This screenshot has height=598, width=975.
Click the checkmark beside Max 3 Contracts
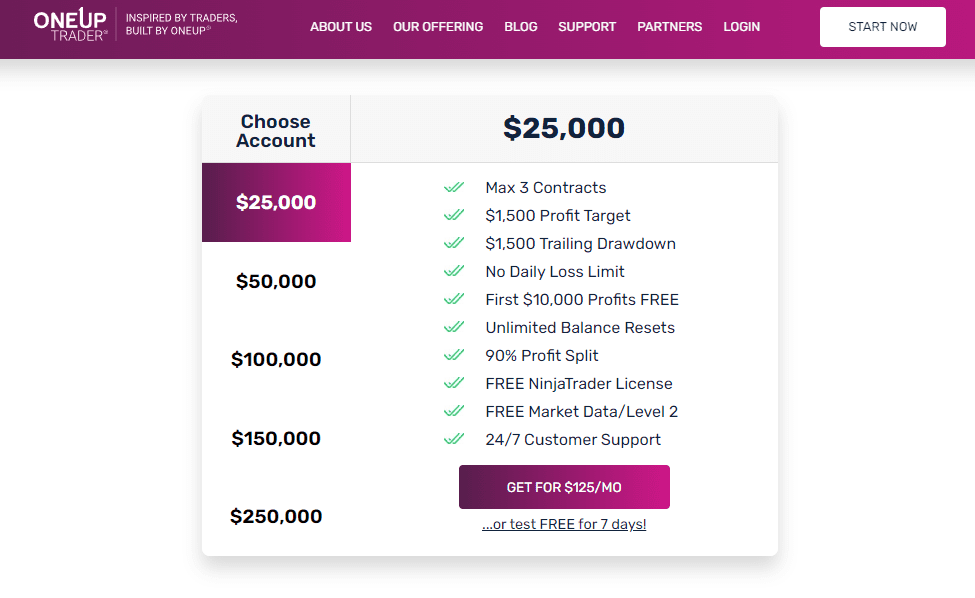454,187
